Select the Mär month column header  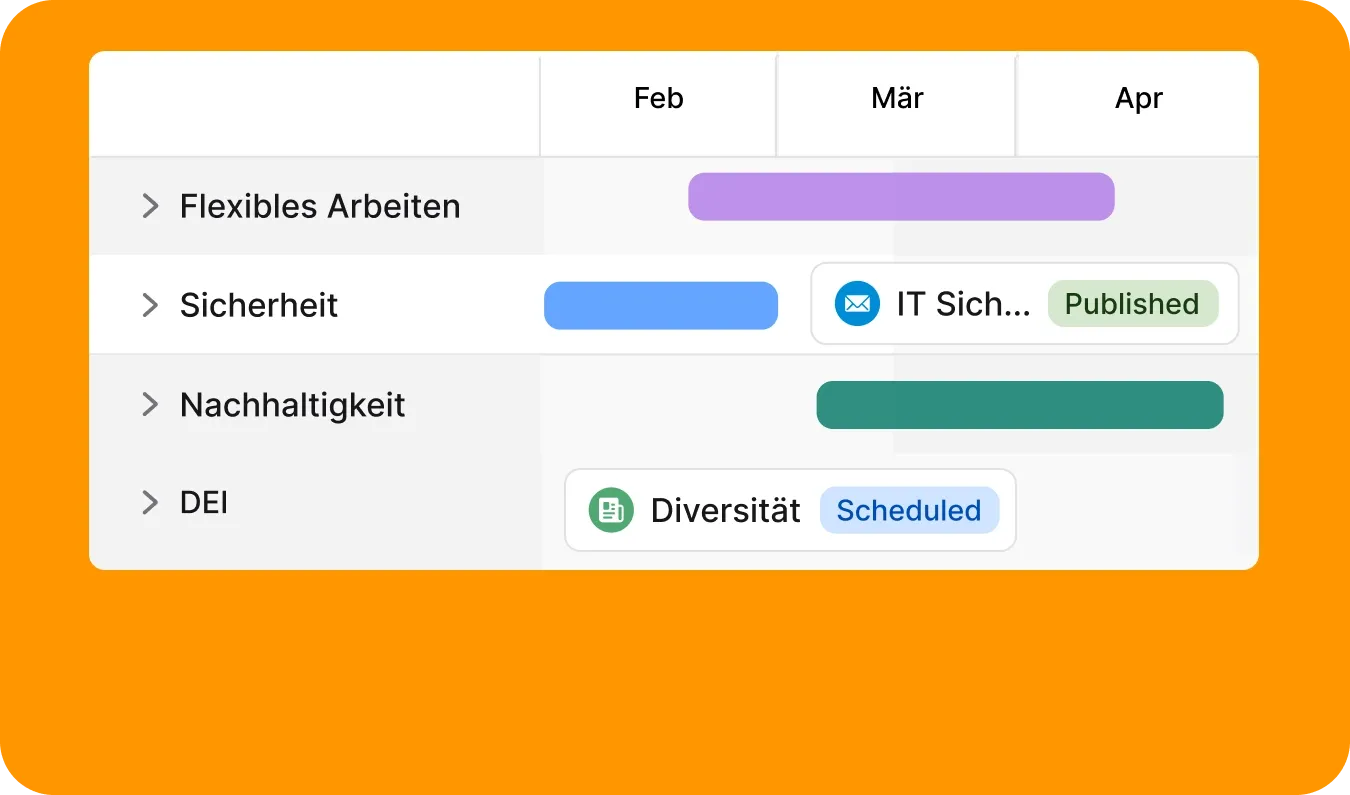pos(897,98)
